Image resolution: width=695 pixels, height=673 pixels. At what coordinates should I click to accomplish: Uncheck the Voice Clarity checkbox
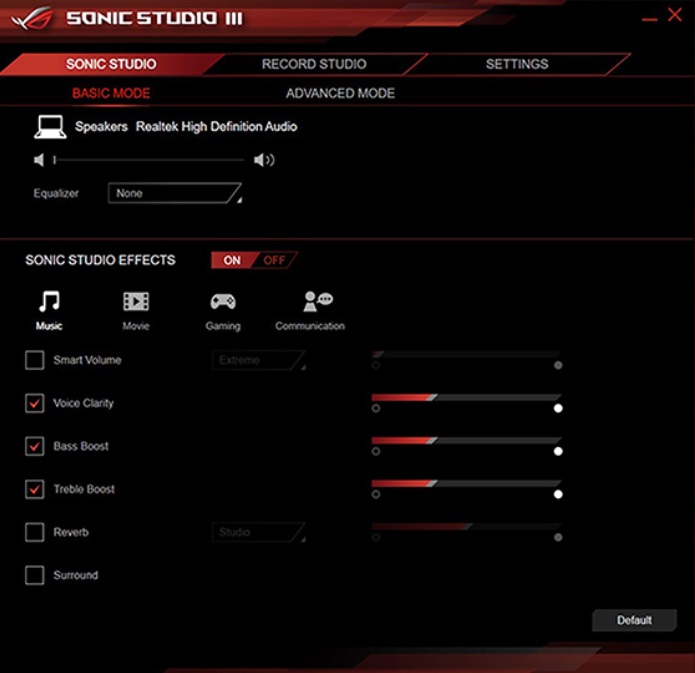35,403
